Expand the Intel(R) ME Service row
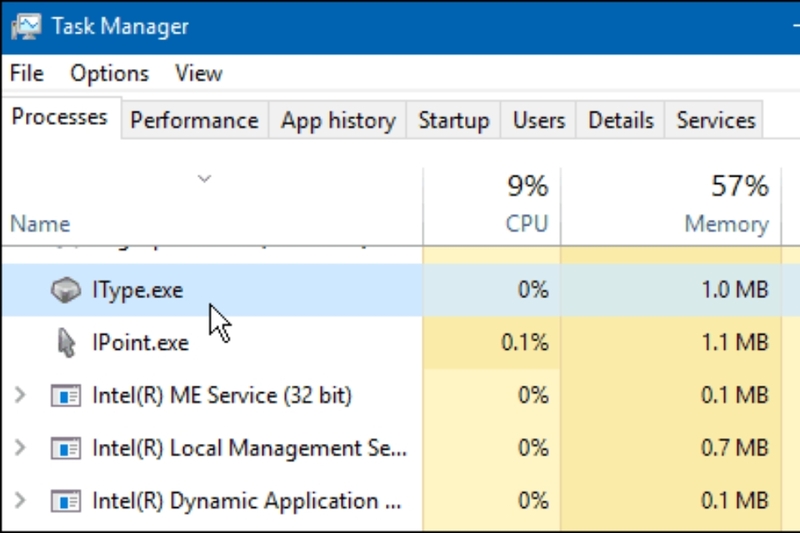The height and width of the screenshot is (533, 800). click(x=20, y=395)
